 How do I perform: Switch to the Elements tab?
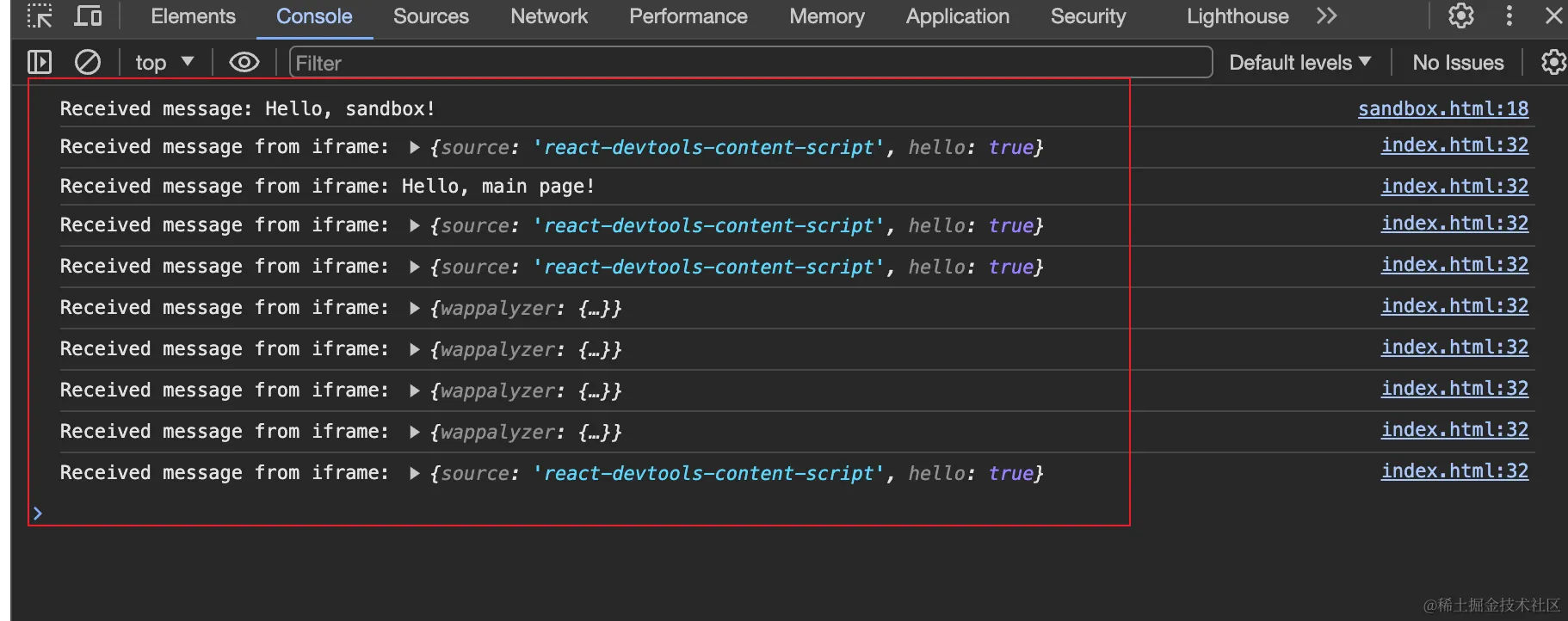tap(193, 16)
